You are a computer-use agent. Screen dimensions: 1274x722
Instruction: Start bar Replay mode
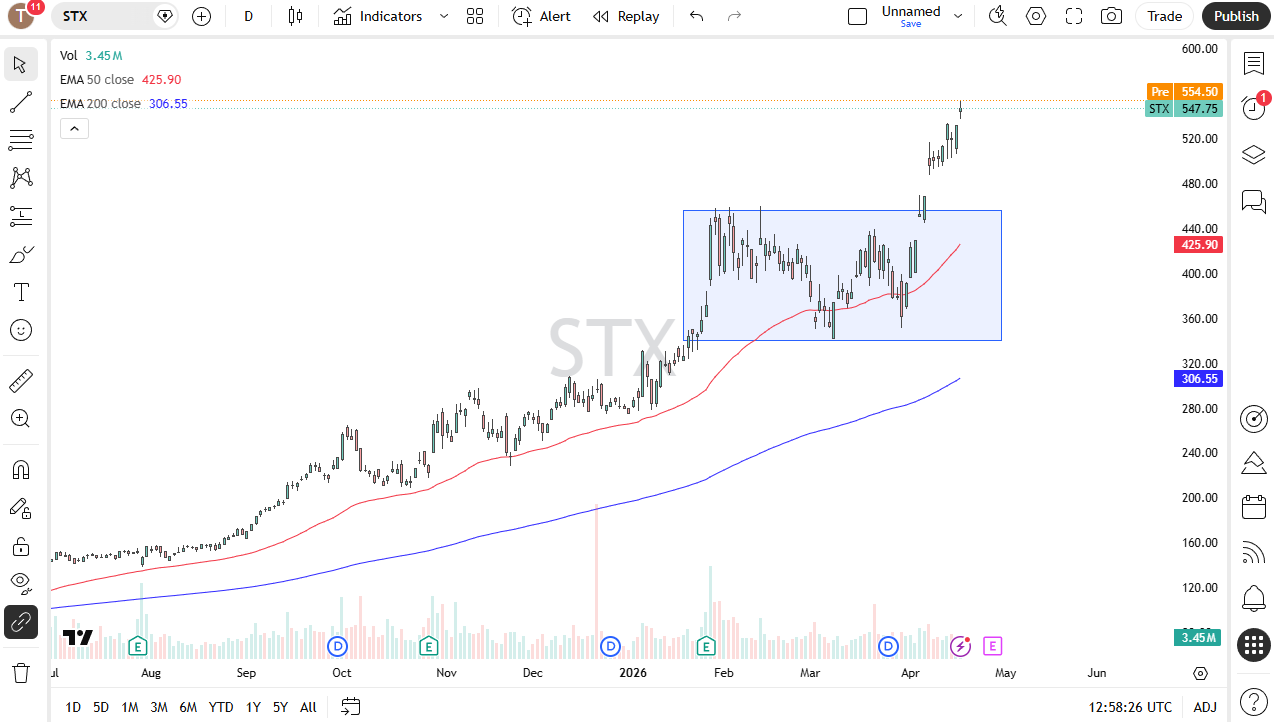626,16
